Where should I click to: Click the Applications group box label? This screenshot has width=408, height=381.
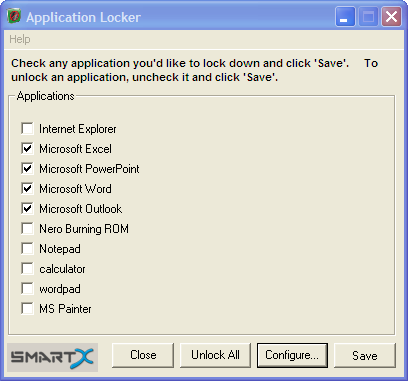pyautogui.click(x=46, y=96)
